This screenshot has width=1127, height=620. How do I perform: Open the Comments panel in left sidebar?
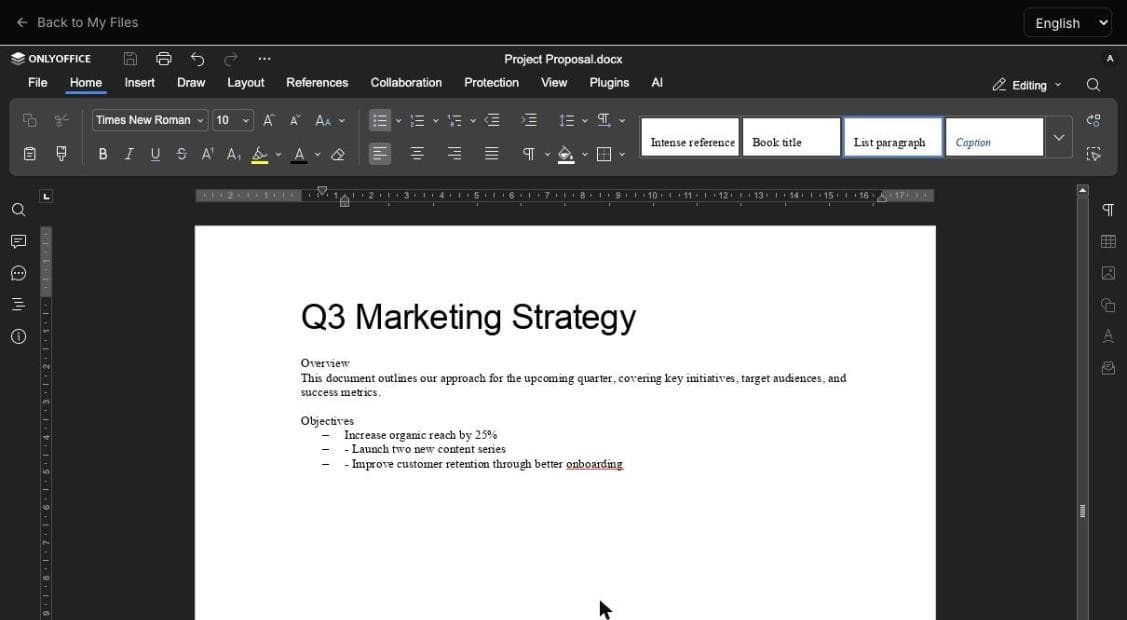point(19,241)
